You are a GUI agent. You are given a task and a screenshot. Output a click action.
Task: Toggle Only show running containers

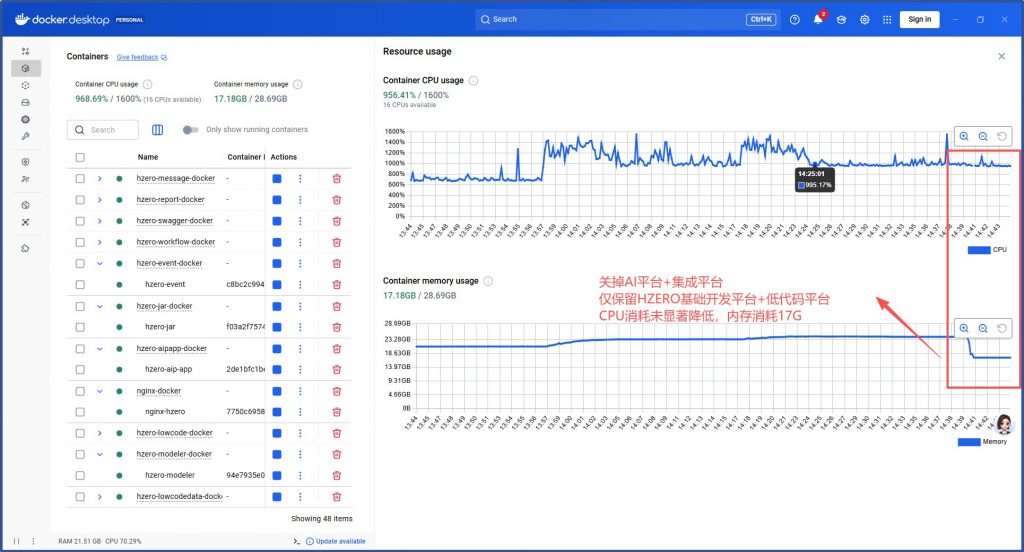pyautogui.click(x=190, y=130)
